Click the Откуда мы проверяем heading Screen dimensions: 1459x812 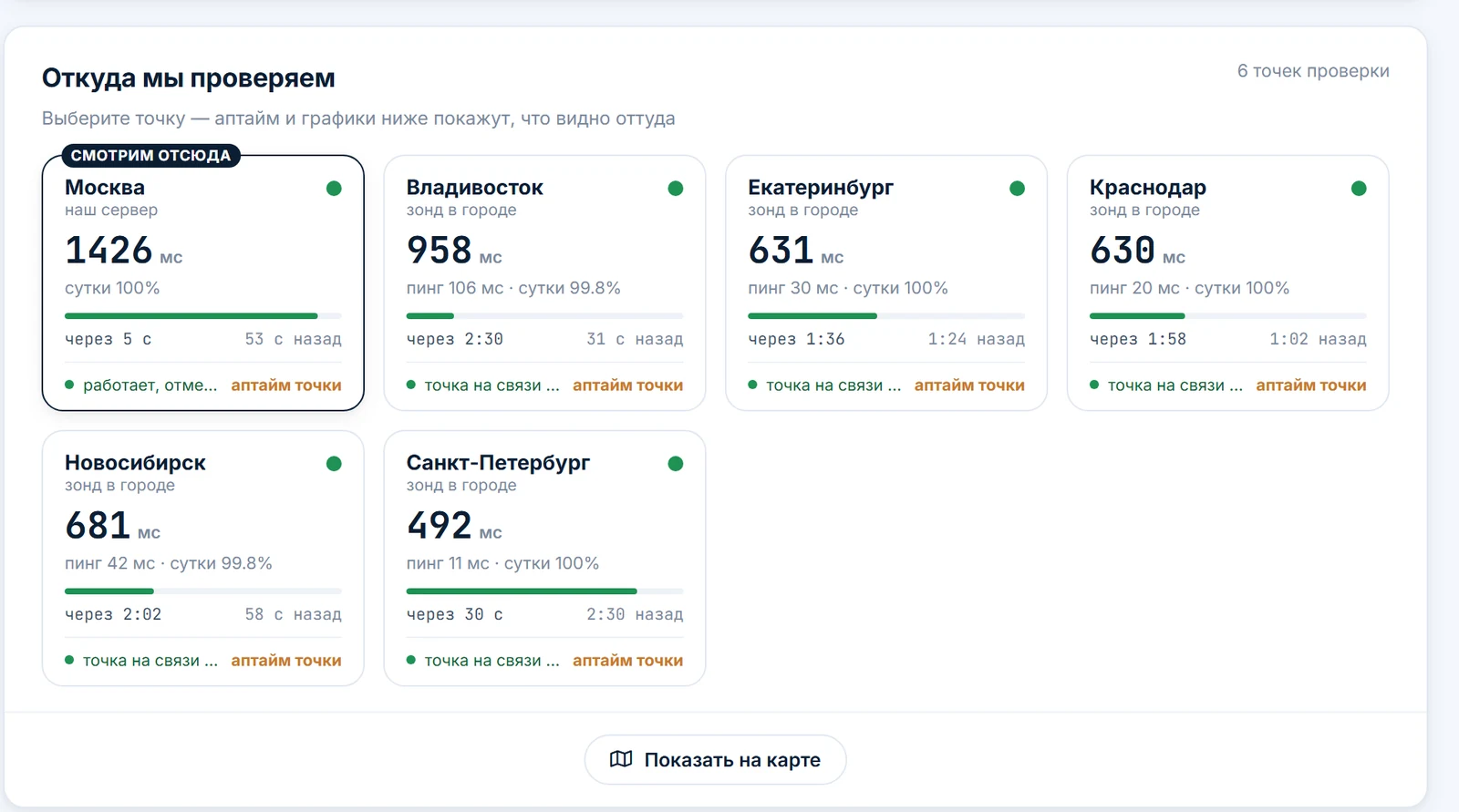(x=189, y=78)
